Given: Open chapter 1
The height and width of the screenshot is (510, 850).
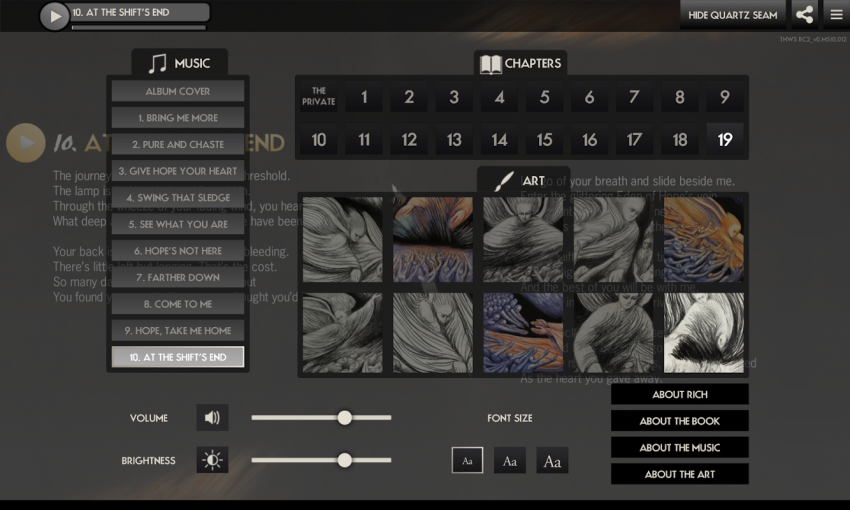Looking at the screenshot, I should pyautogui.click(x=364, y=96).
